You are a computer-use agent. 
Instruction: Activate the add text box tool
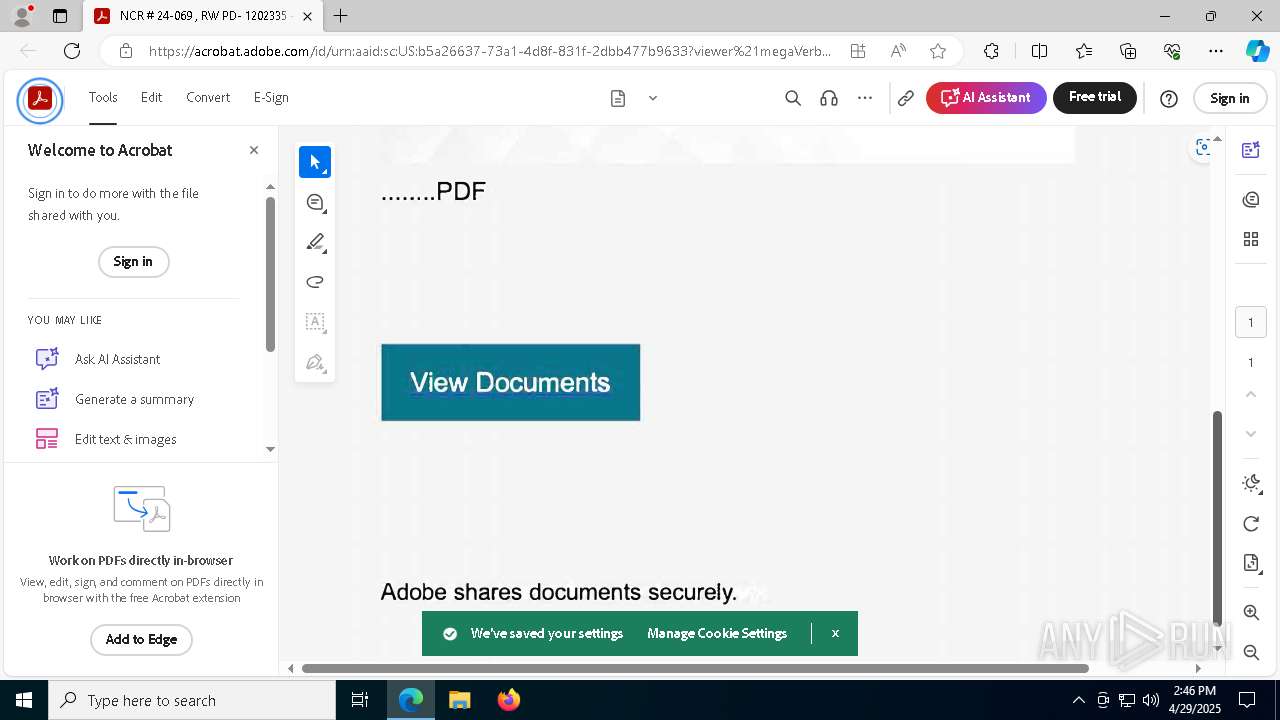tap(315, 322)
